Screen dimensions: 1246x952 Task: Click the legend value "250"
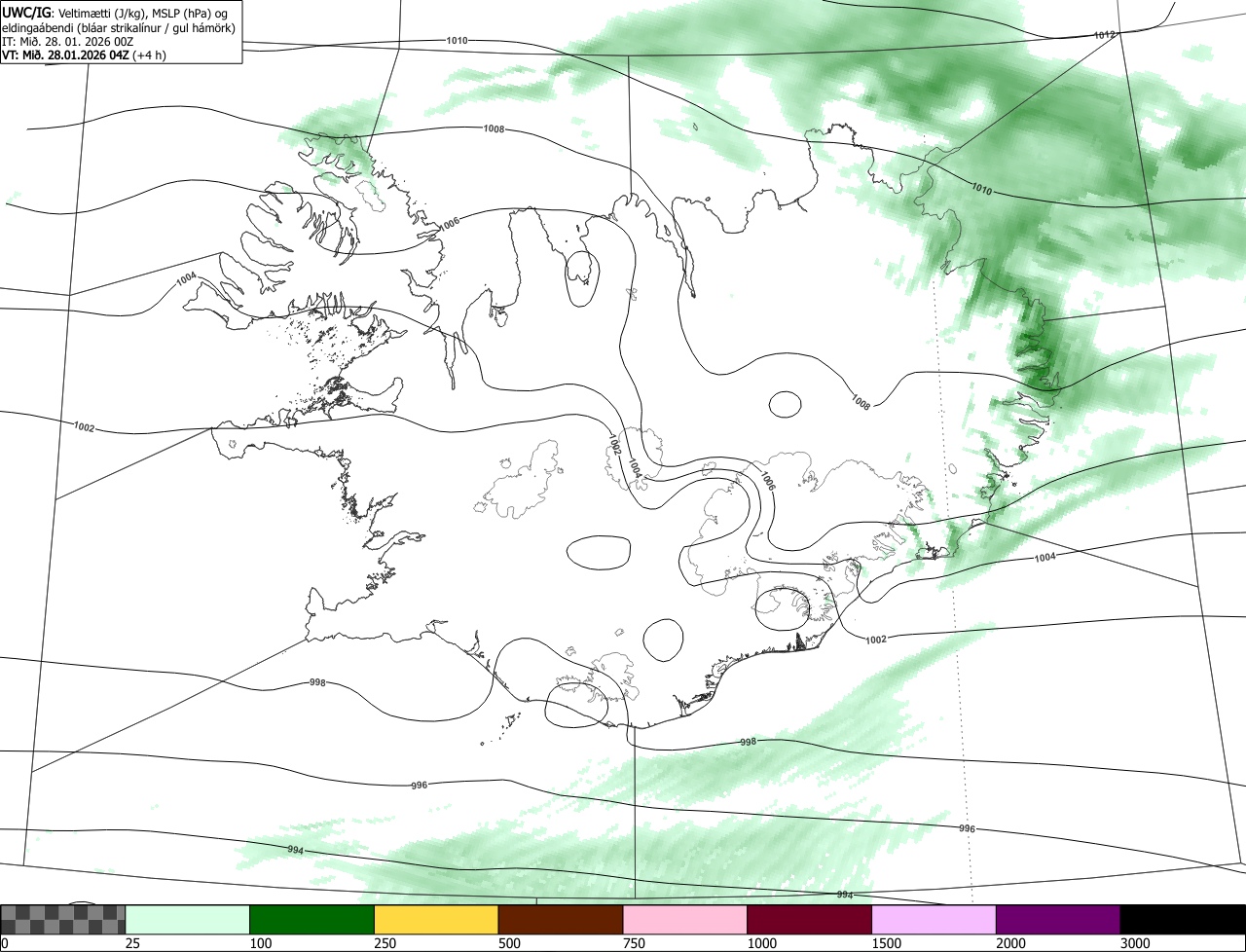386,943
